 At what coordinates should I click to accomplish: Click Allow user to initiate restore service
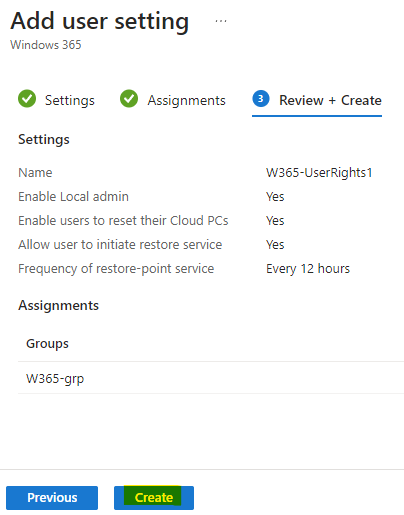(x=120, y=245)
